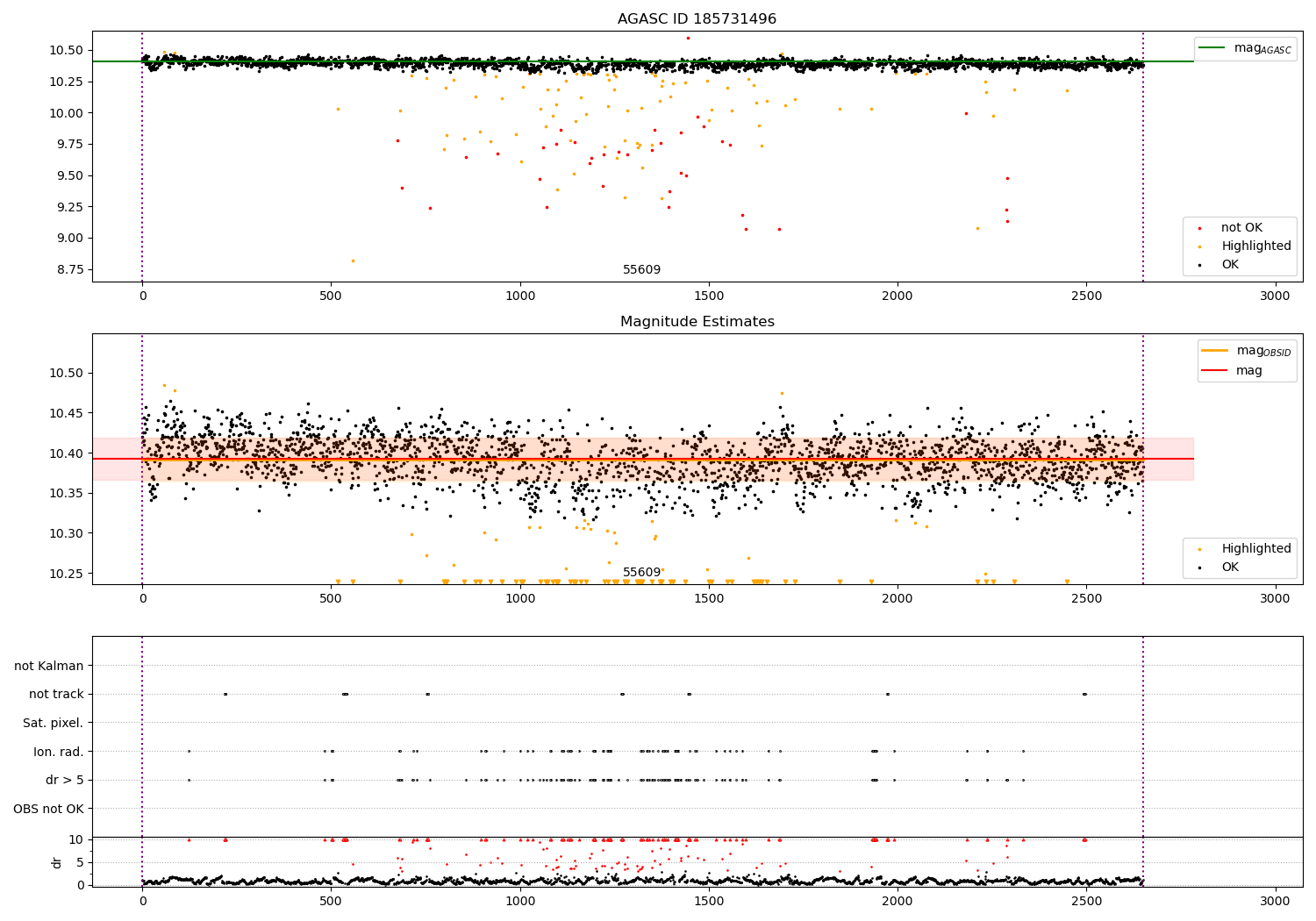Click the orange mag OBSID legend line swatch
This screenshot has width=1316, height=921.
(x=1215, y=351)
